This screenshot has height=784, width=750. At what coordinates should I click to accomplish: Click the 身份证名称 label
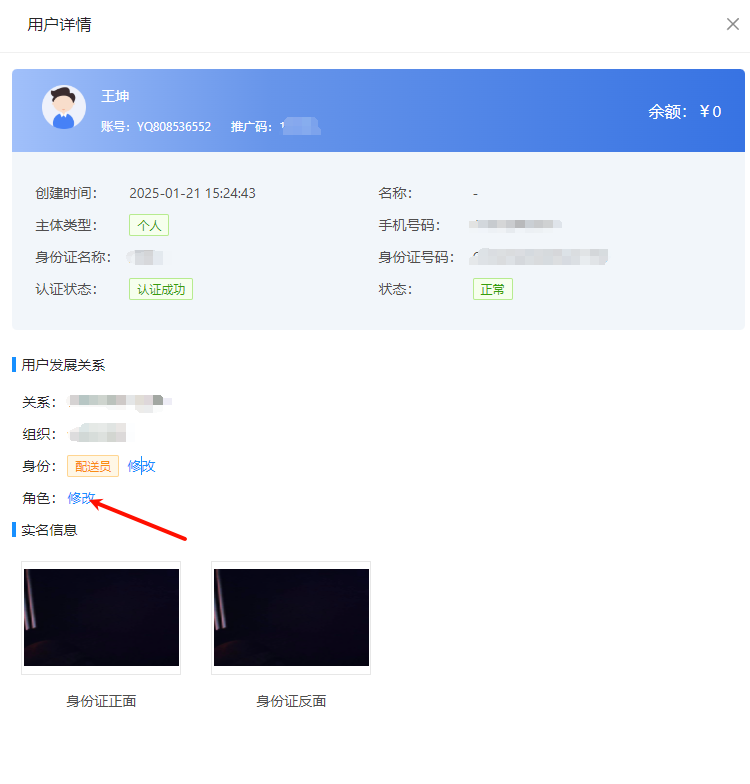click(73, 257)
